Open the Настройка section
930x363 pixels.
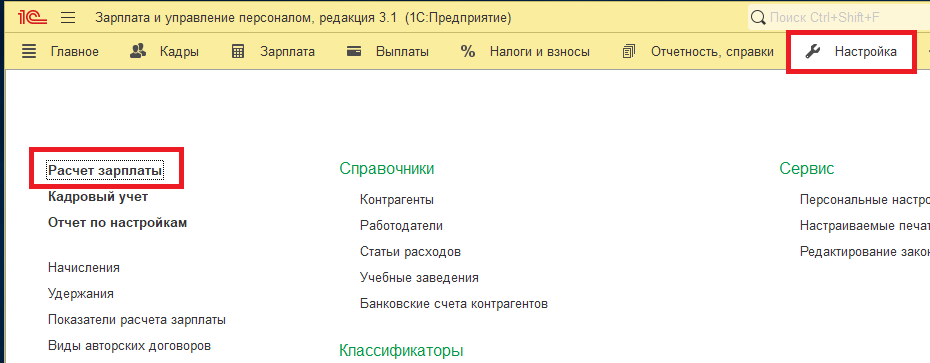tap(865, 52)
